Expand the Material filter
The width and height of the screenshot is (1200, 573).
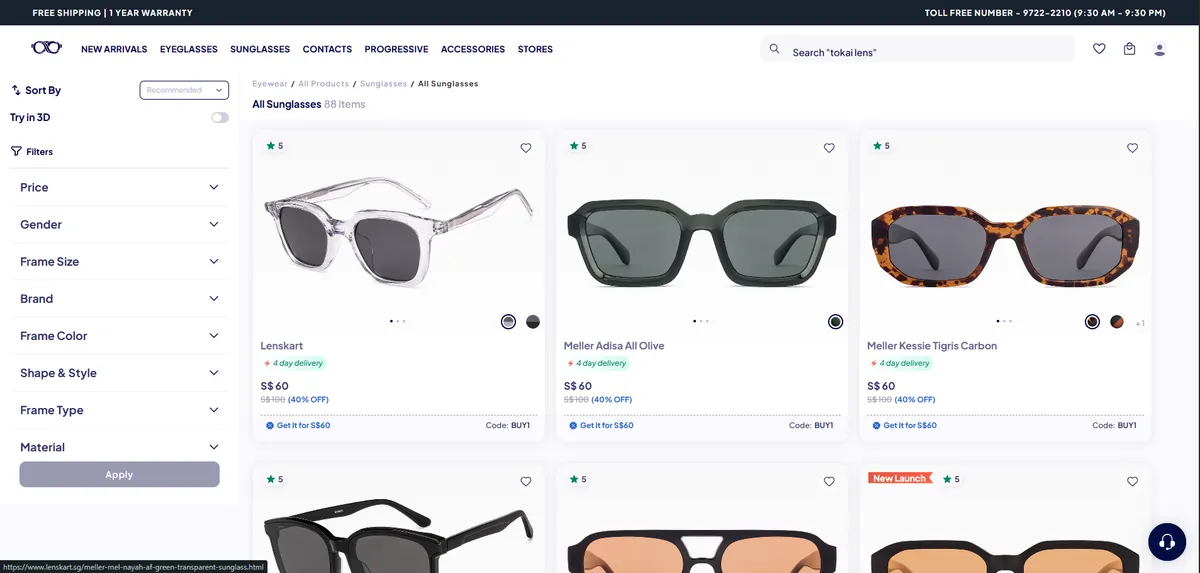click(120, 447)
